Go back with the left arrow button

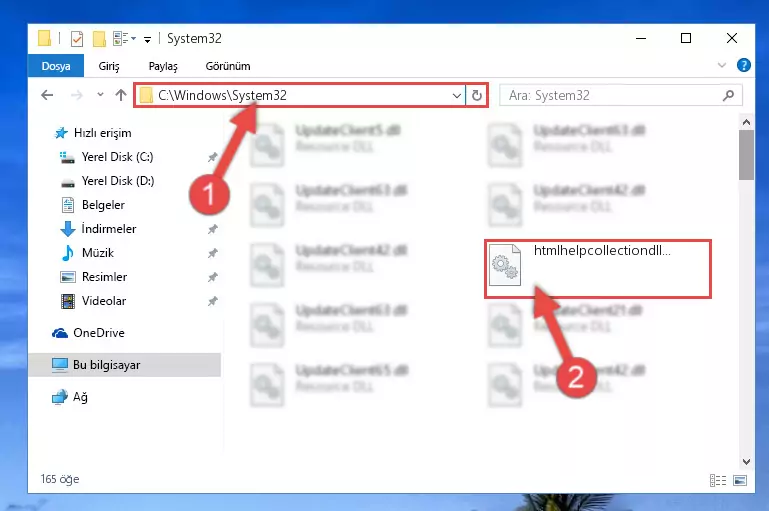click(47, 95)
